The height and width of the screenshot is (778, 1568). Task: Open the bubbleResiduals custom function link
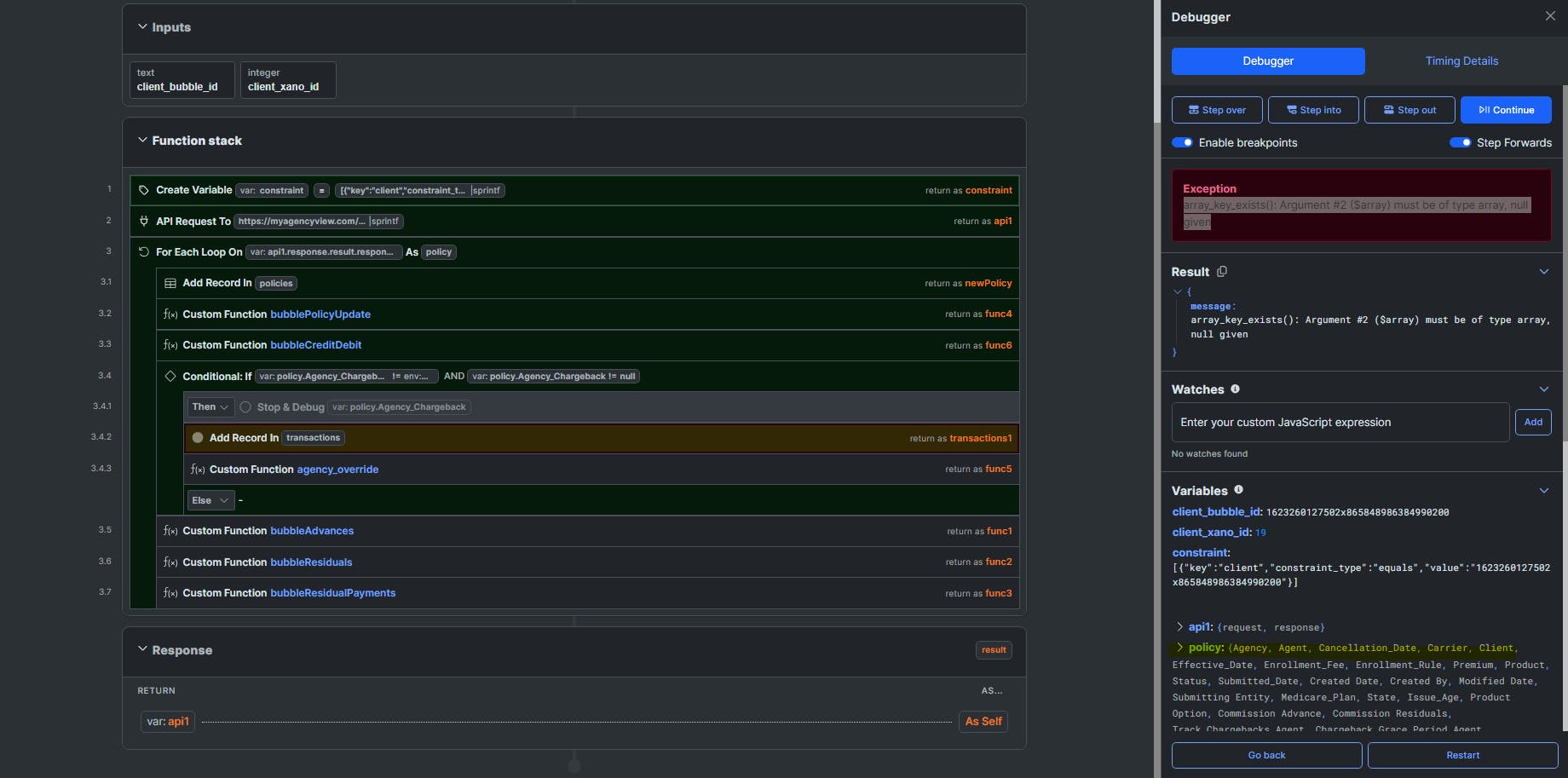click(311, 562)
